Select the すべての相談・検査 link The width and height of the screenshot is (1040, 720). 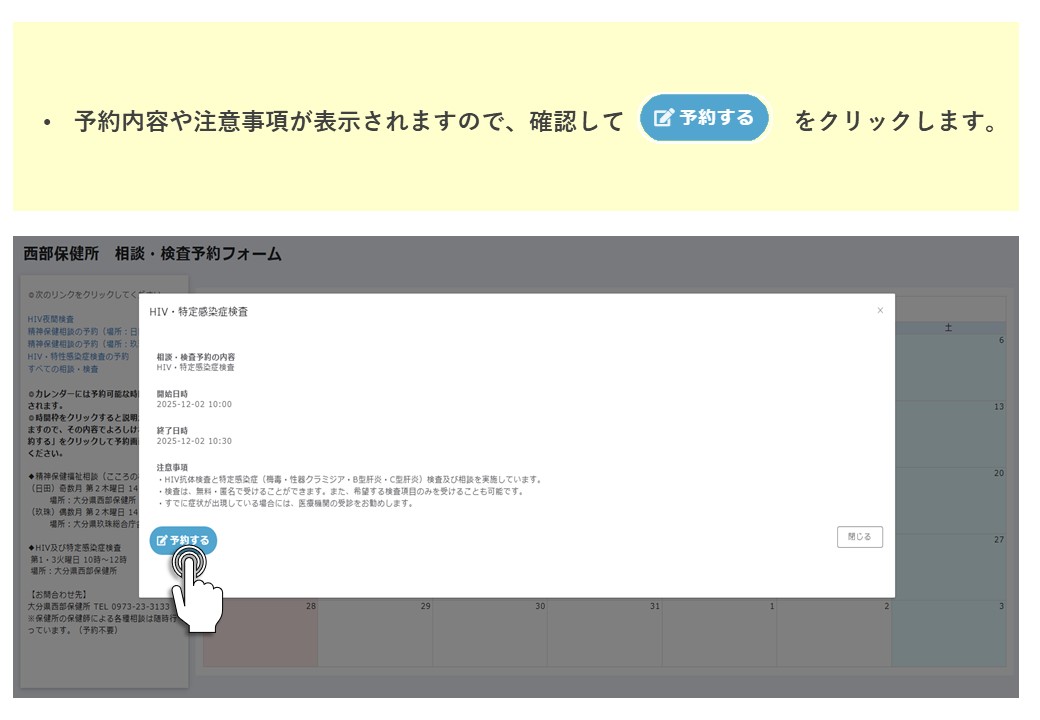tap(63, 369)
